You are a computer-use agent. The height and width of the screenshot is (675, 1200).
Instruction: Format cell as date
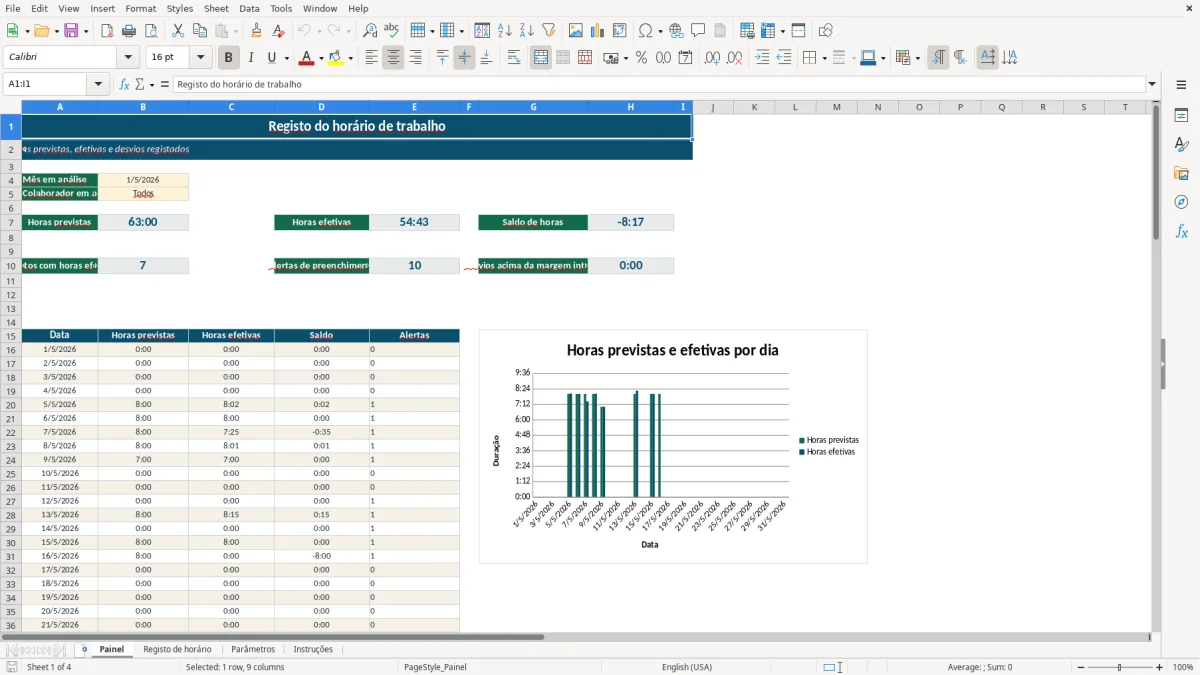[x=686, y=58]
